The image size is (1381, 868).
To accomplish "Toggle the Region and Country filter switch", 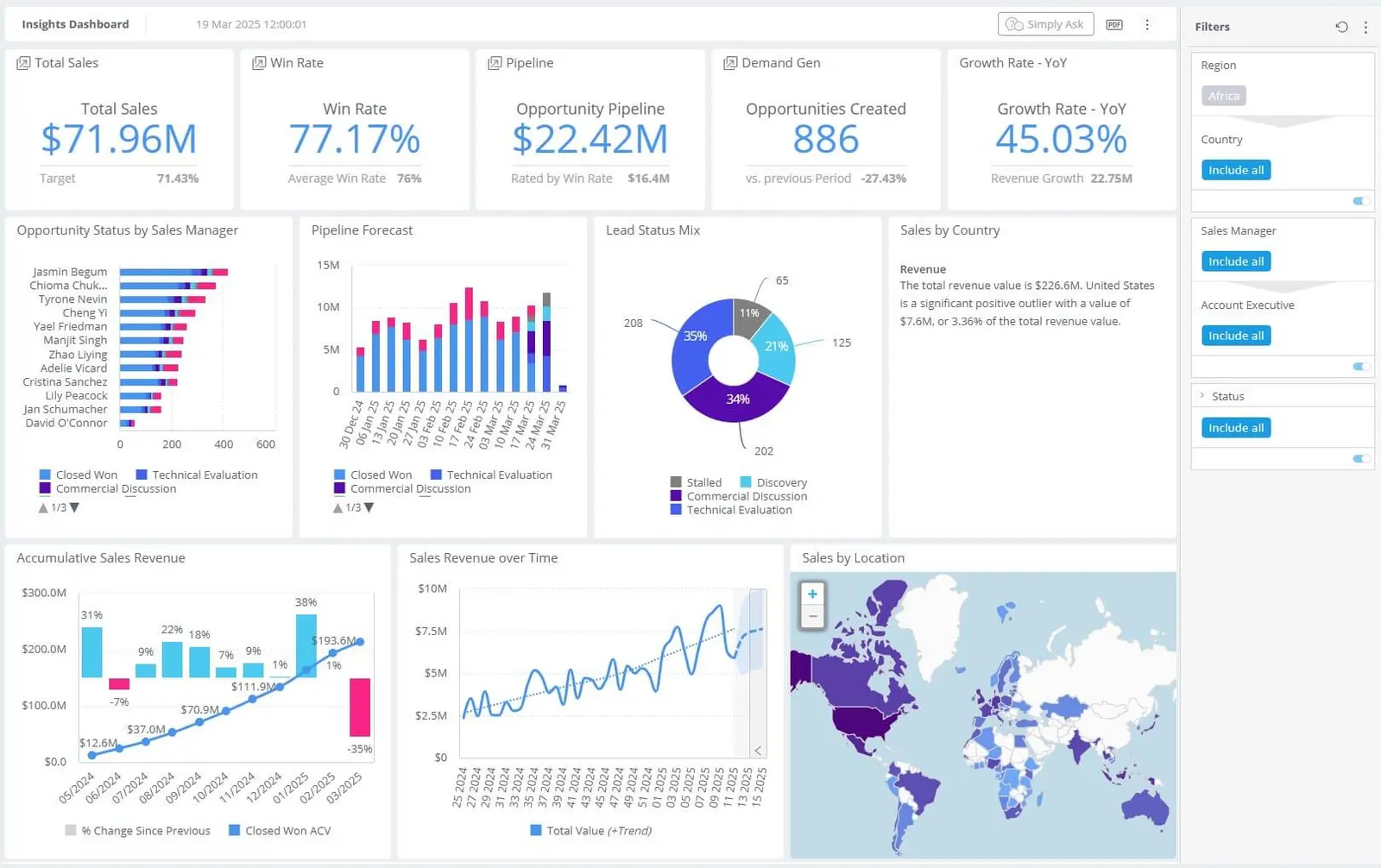I will (1361, 201).
